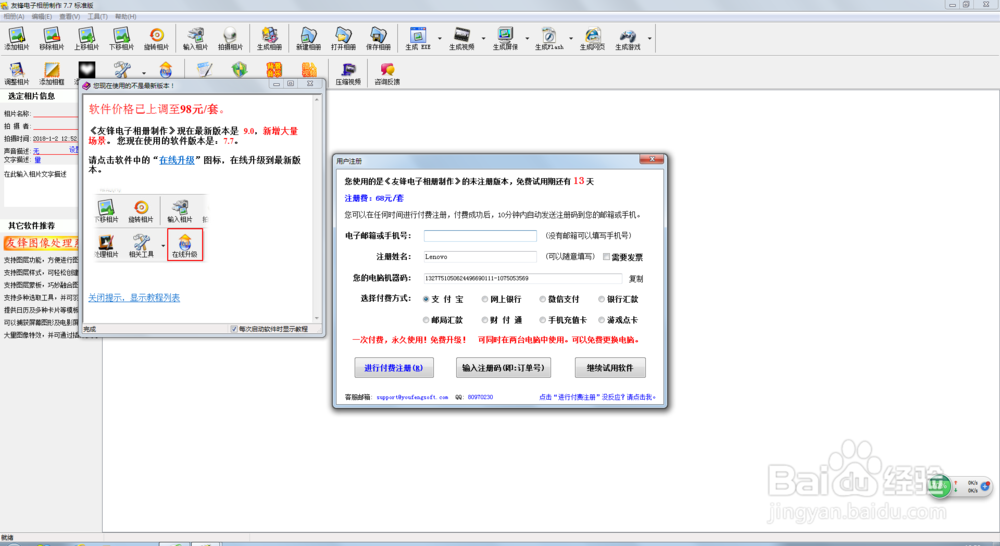Check the 需要发票 invoice checkbox
The height and width of the screenshot is (546, 1000).
[x=607, y=257]
